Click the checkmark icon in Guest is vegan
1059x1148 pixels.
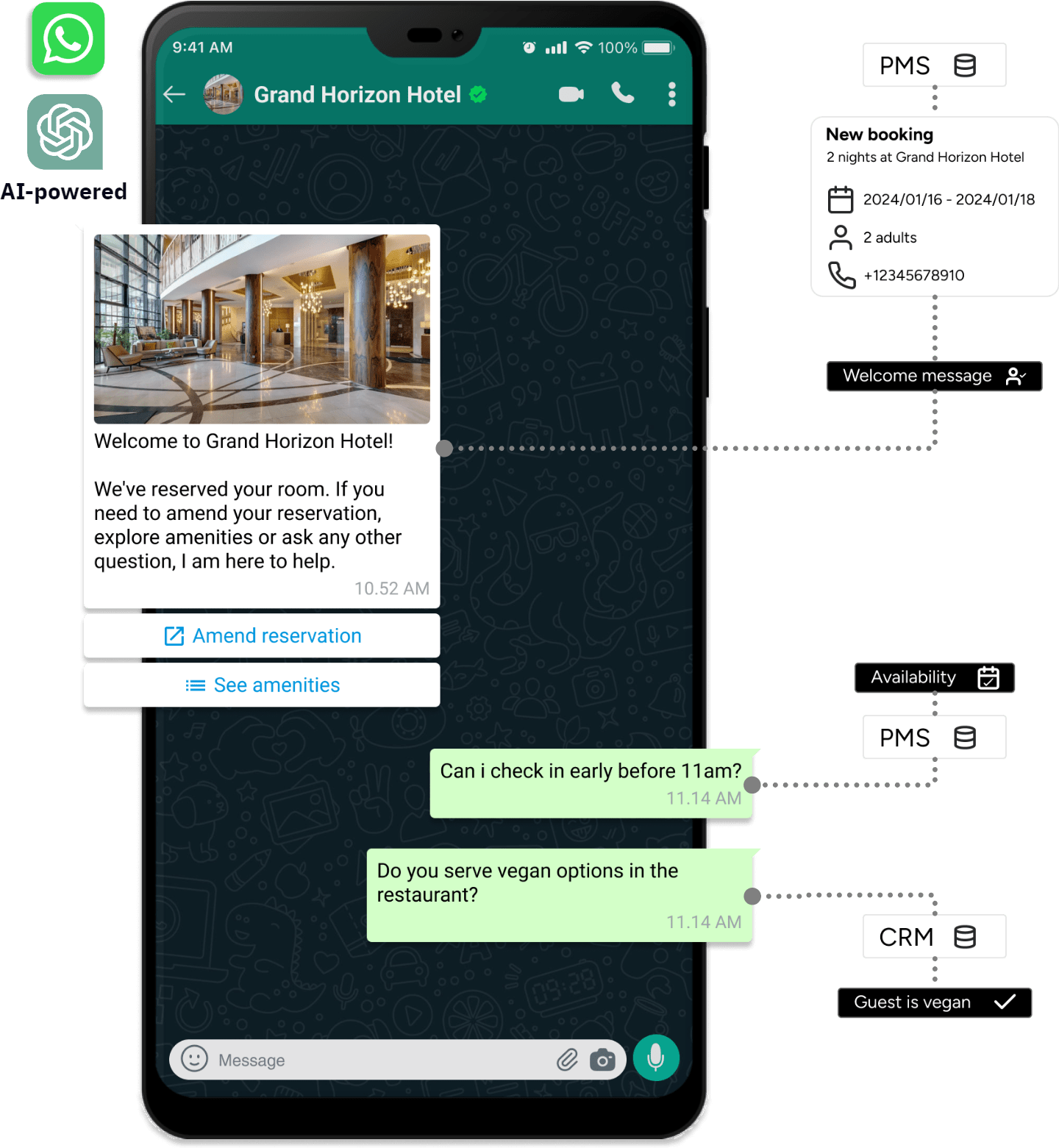1005,1002
